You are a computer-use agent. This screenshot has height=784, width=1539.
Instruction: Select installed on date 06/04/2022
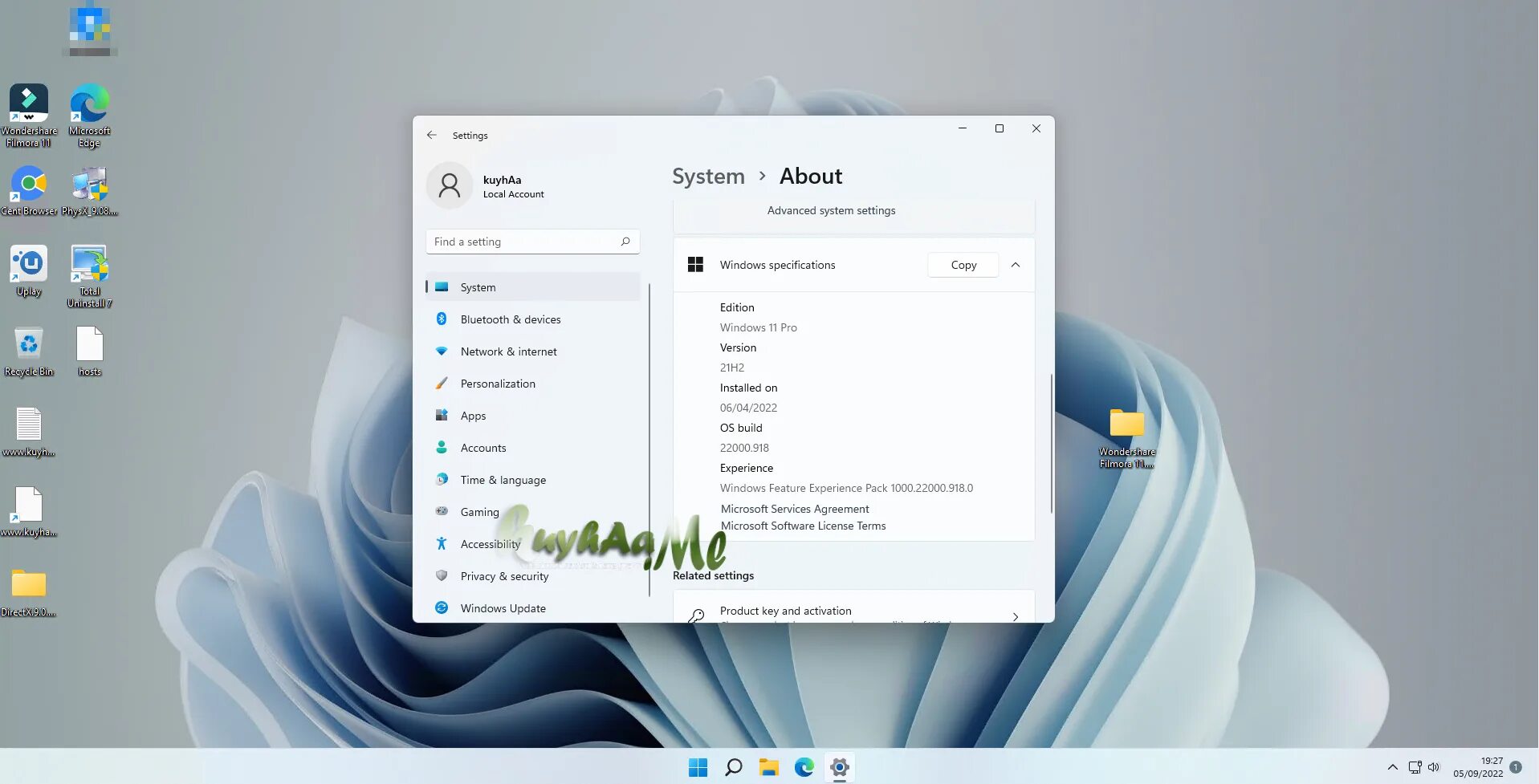point(748,408)
